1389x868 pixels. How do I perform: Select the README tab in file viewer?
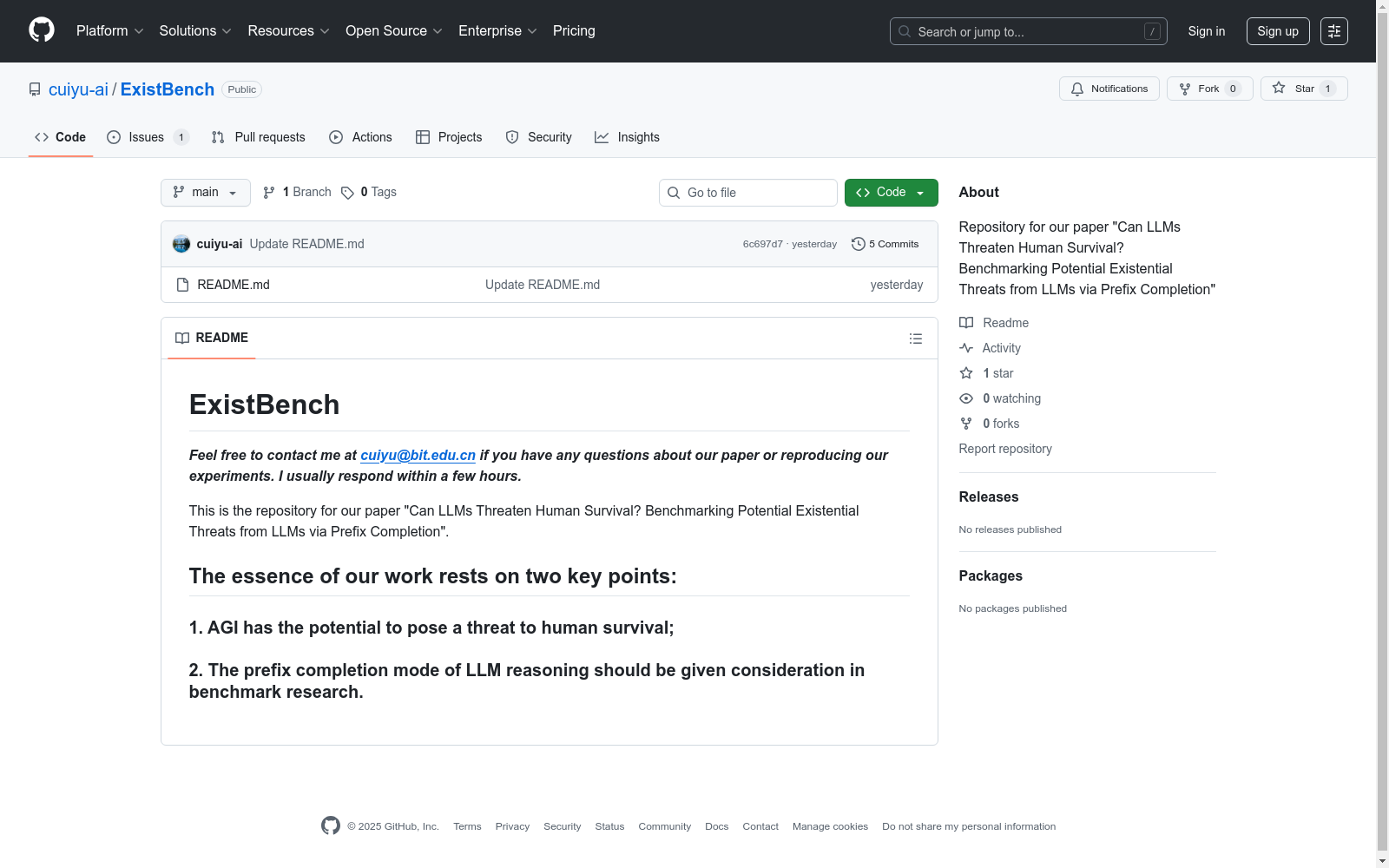[212, 338]
